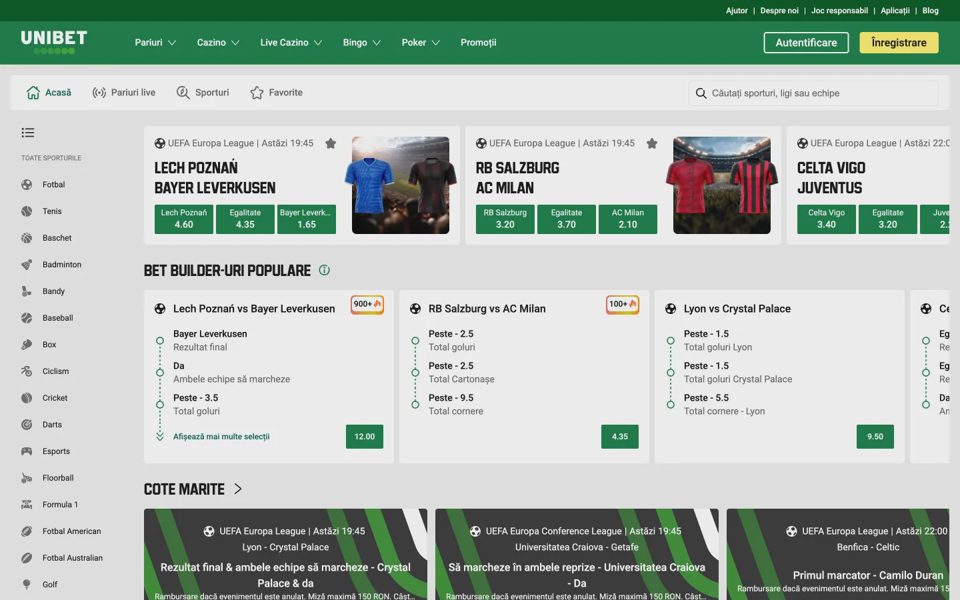This screenshot has height=600, width=960.
Task: Click the Înregistrare button
Action: (899, 42)
